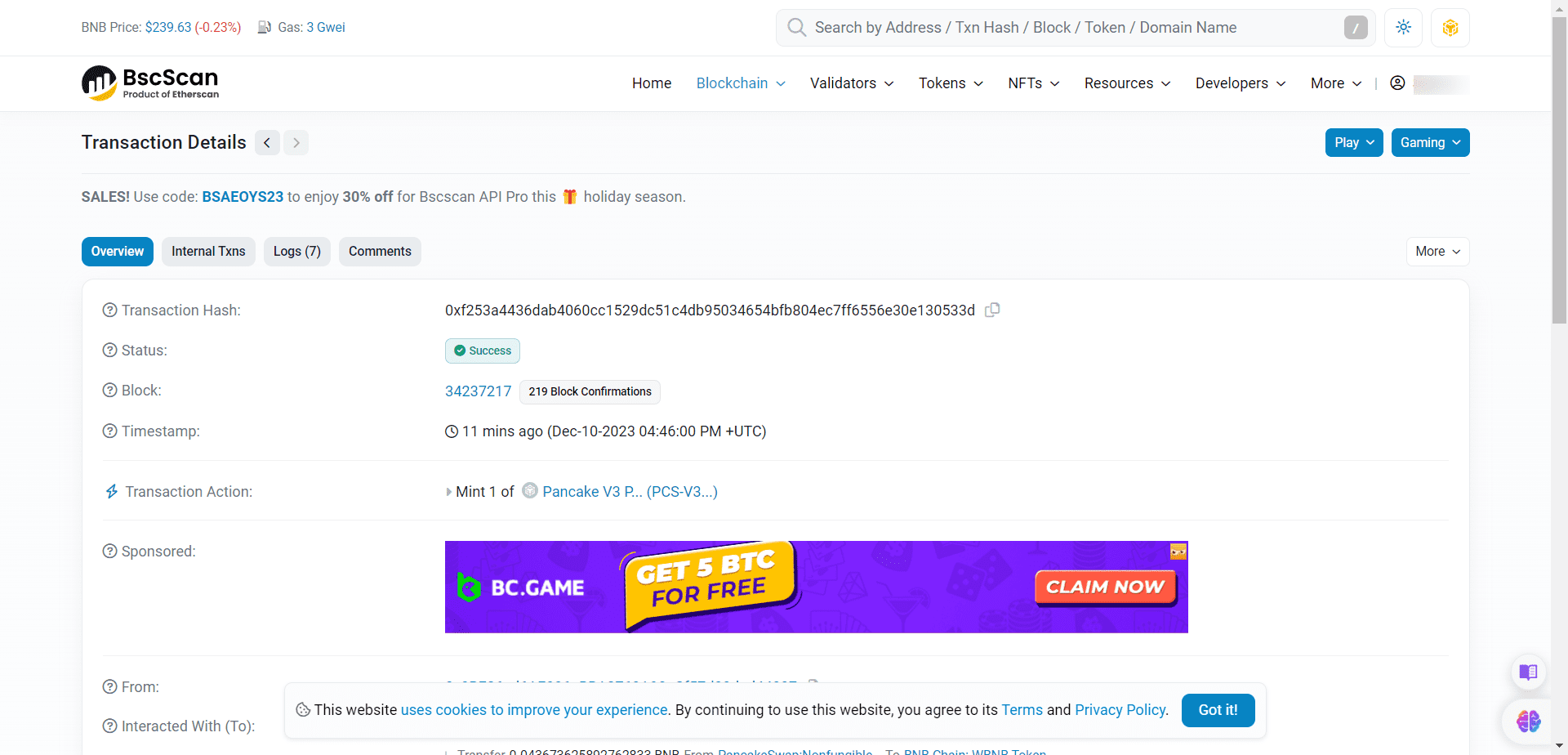Expand the Blockchain menu
This screenshot has width=1568, height=755.
pyautogui.click(x=741, y=83)
